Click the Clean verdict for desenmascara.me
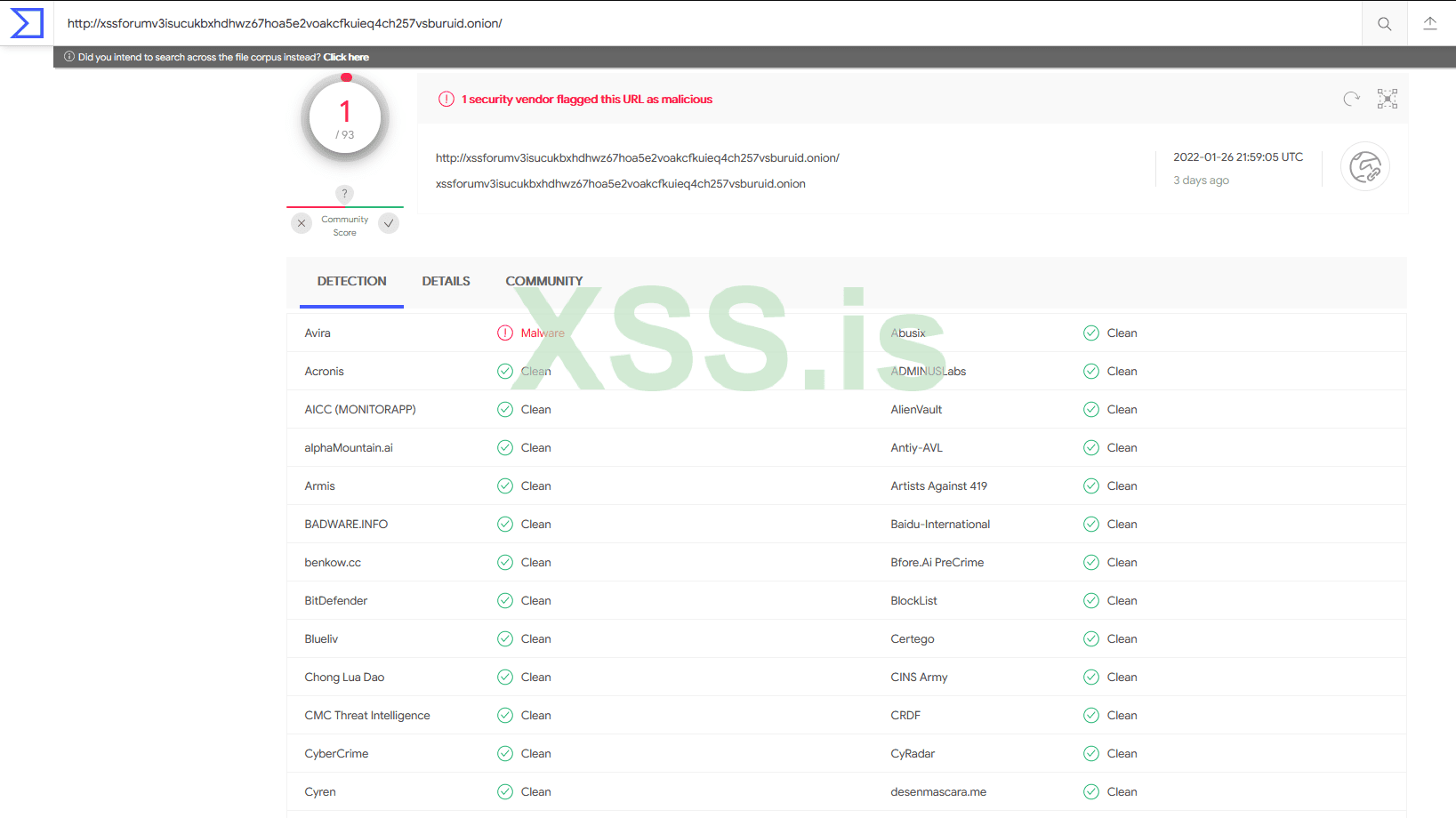 1122,792
